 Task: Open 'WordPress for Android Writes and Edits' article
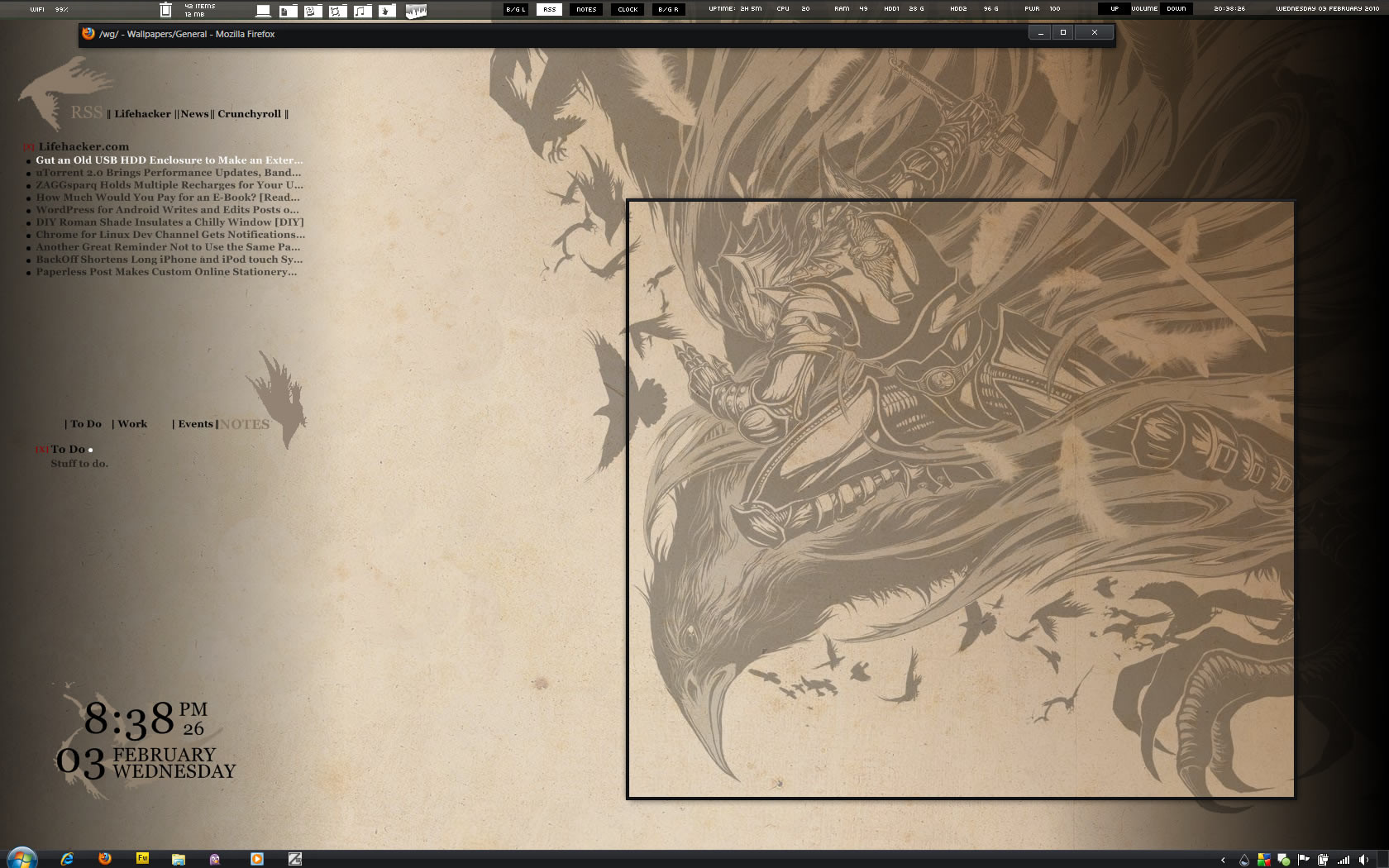coord(167,210)
